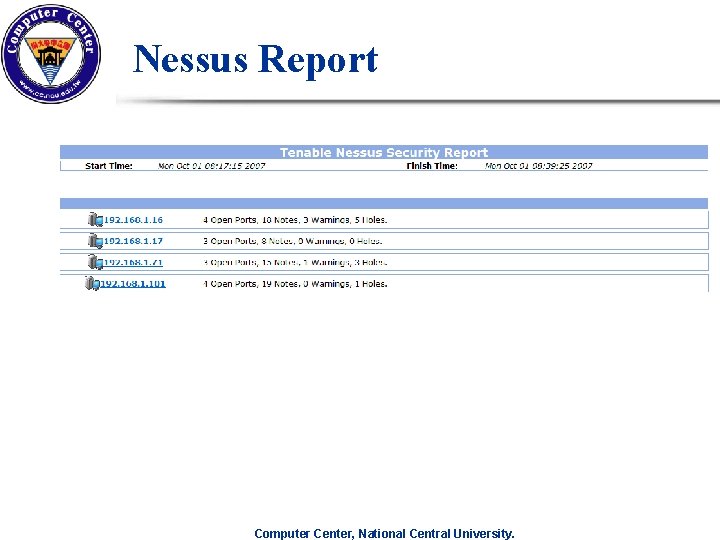
Task: Click the Computer Center round logo
Action: pos(51,54)
